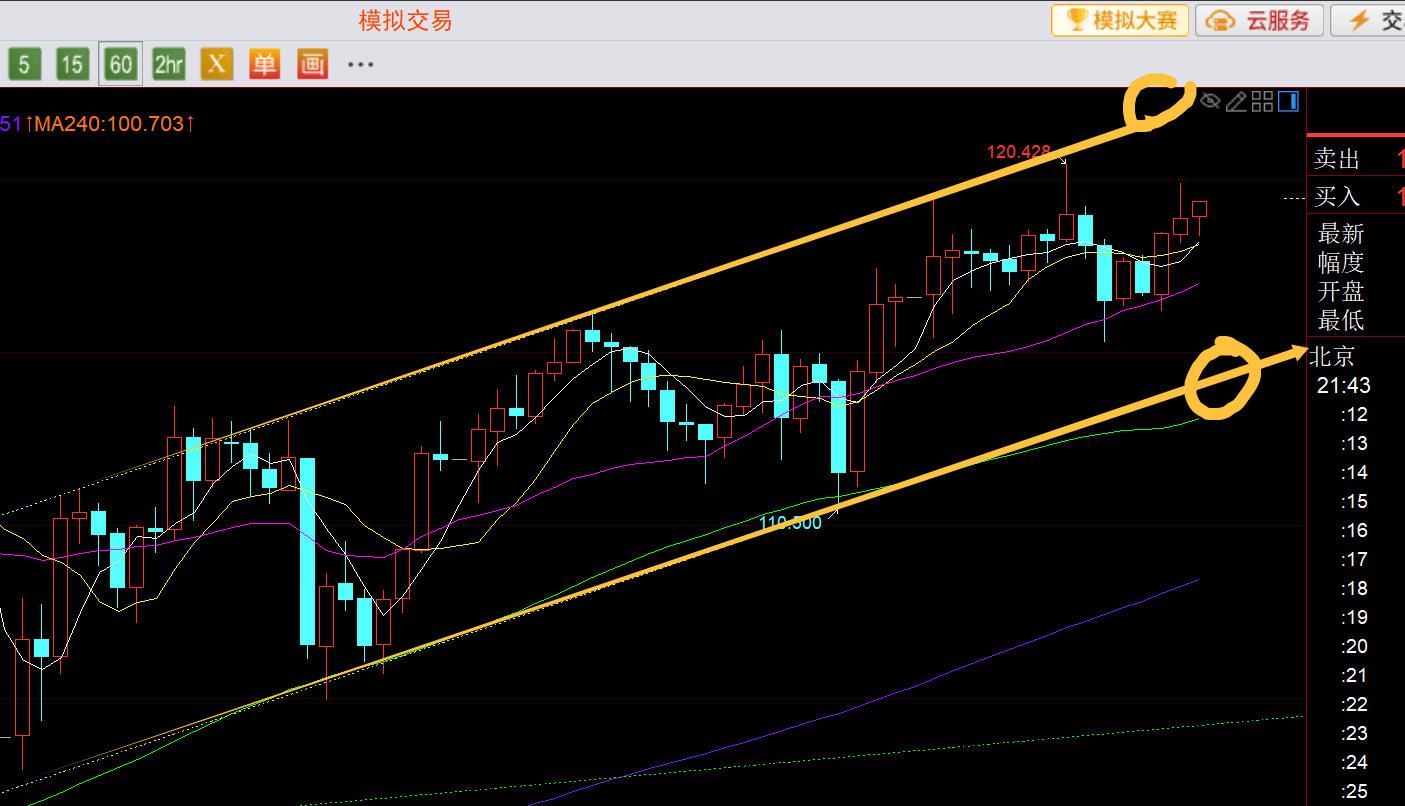Switch to the 5-minute chart period
The height and width of the screenshot is (806, 1405).
tap(24, 66)
